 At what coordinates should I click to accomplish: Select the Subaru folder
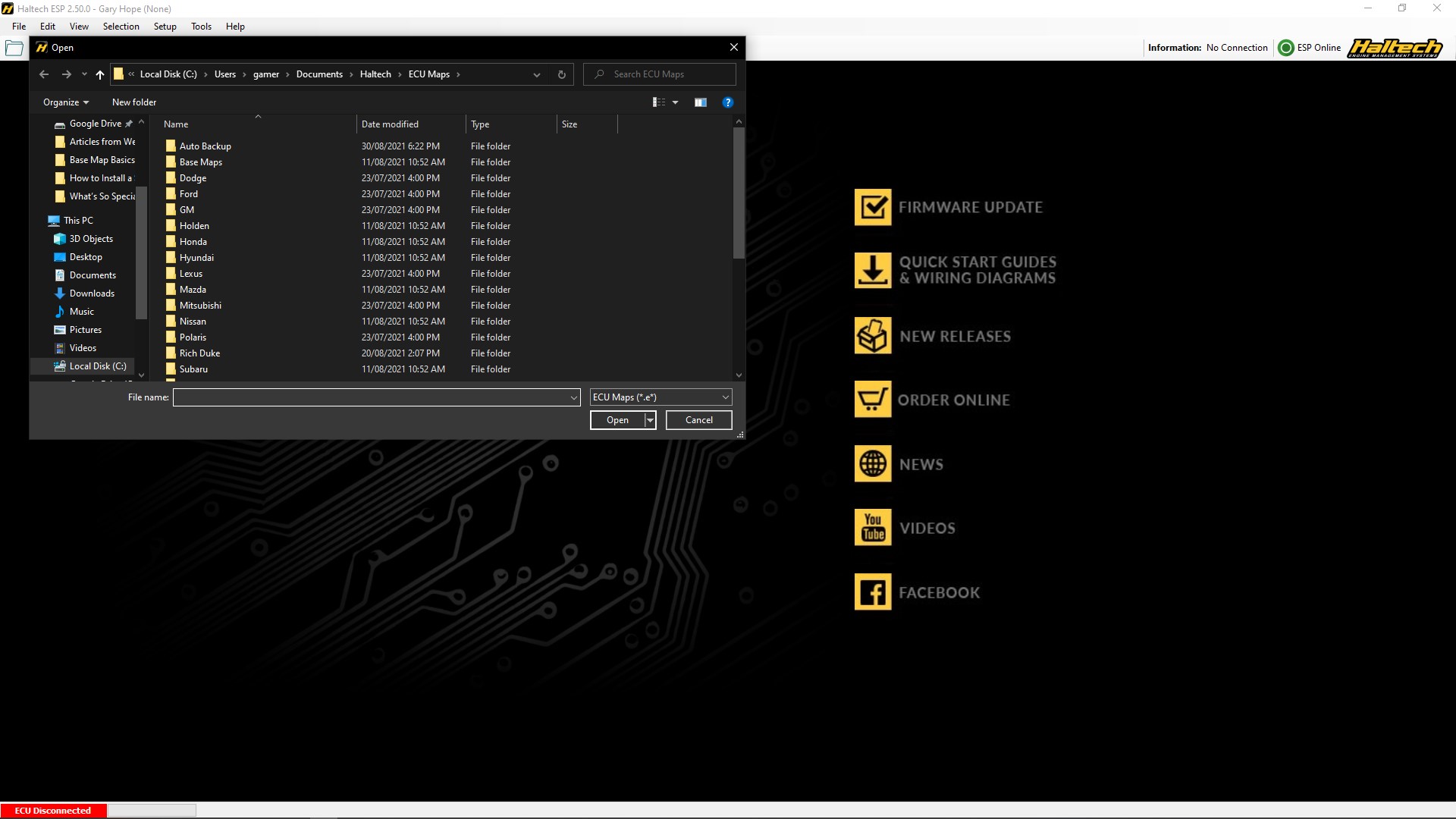(193, 369)
